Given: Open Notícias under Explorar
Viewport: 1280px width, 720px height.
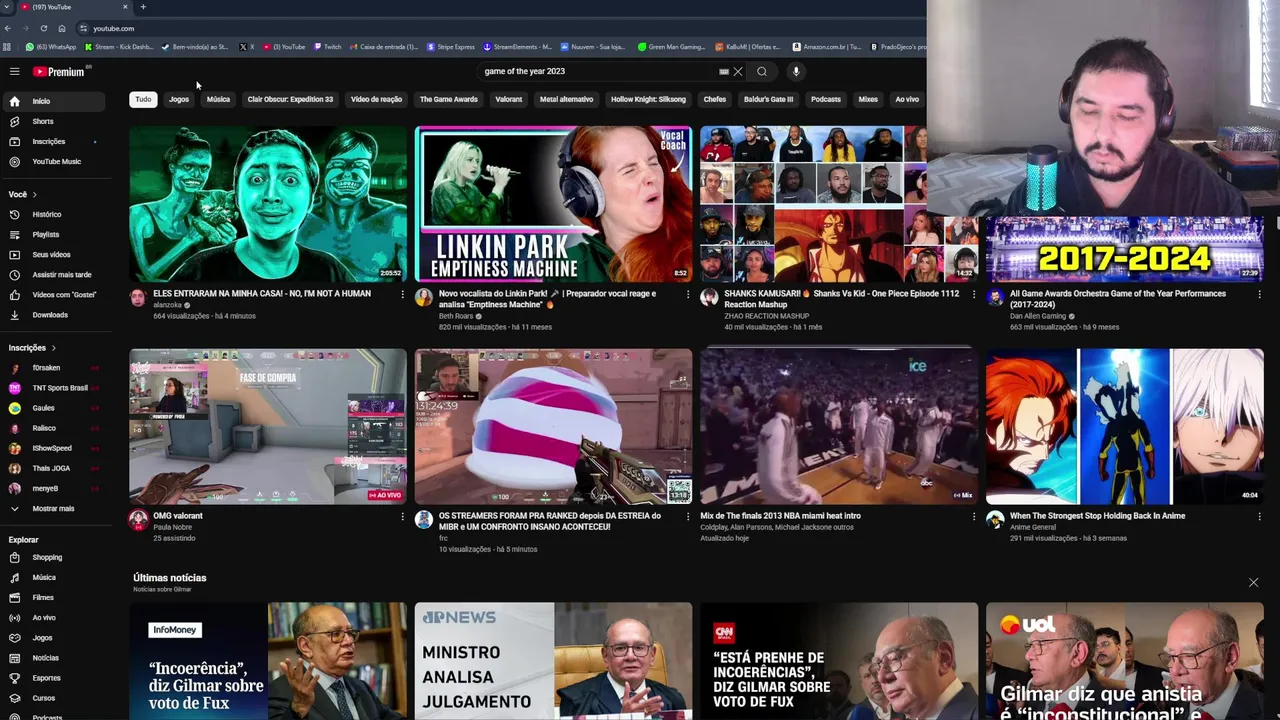Looking at the screenshot, I should tap(53, 657).
